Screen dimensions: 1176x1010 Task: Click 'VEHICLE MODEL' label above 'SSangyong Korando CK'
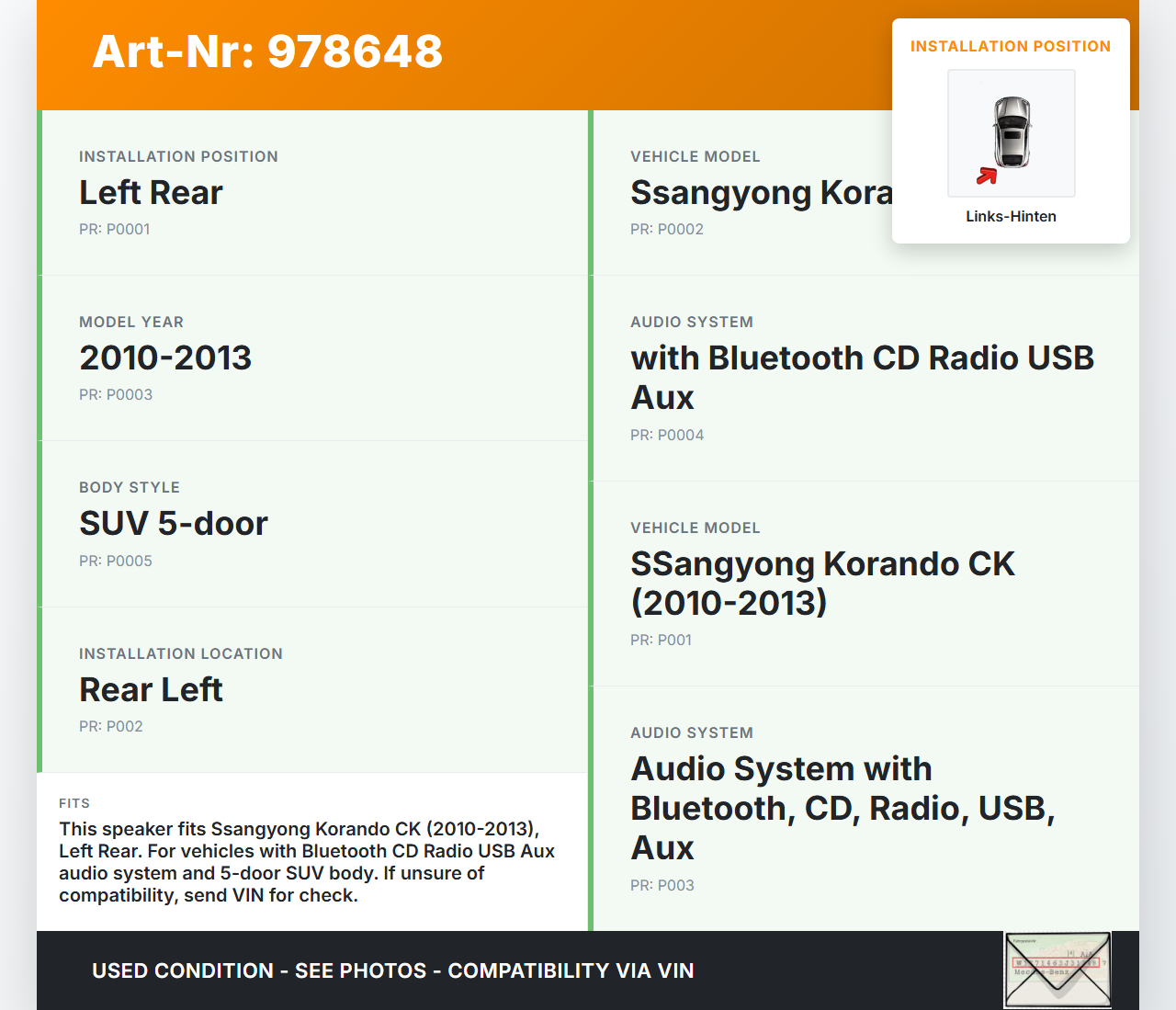point(695,528)
